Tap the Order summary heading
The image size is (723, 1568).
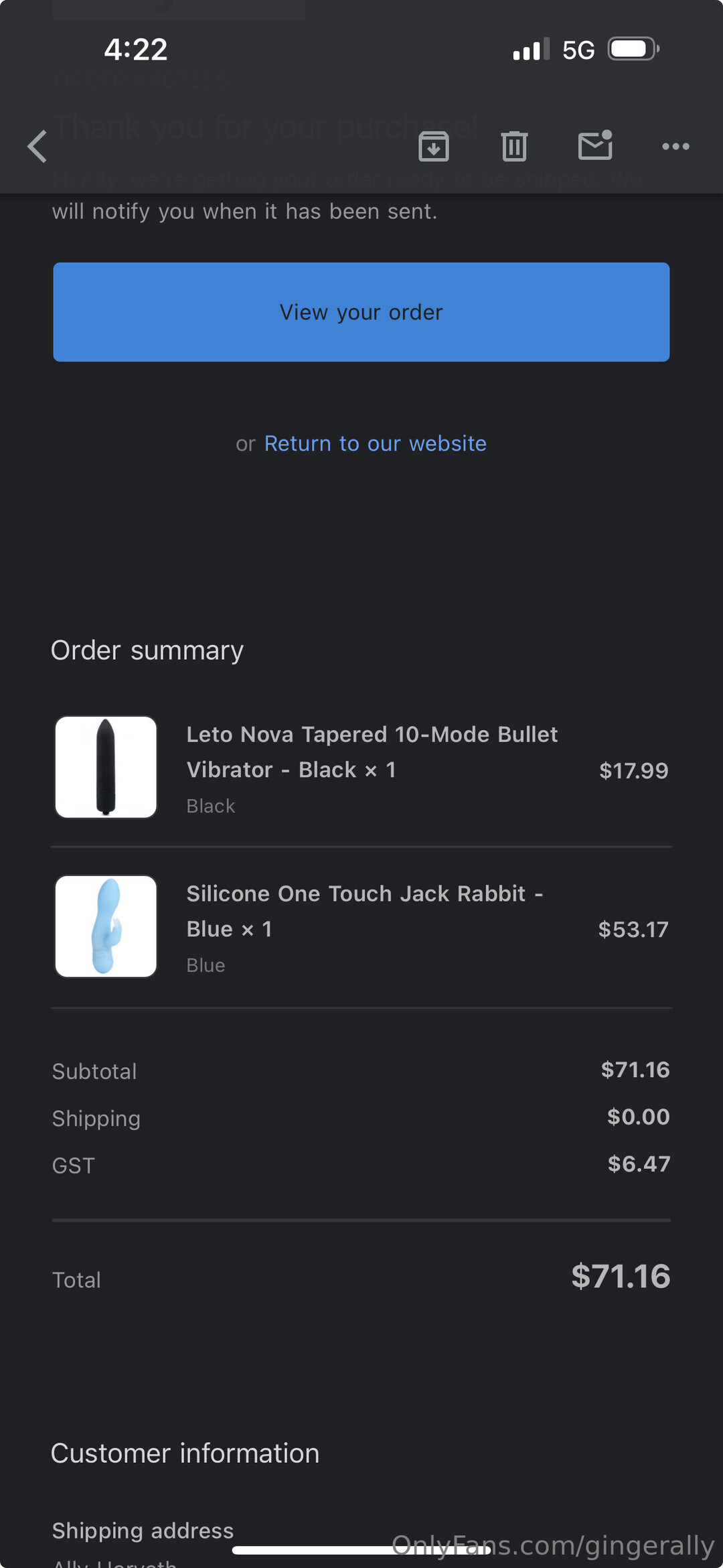[x=147, y=650]
